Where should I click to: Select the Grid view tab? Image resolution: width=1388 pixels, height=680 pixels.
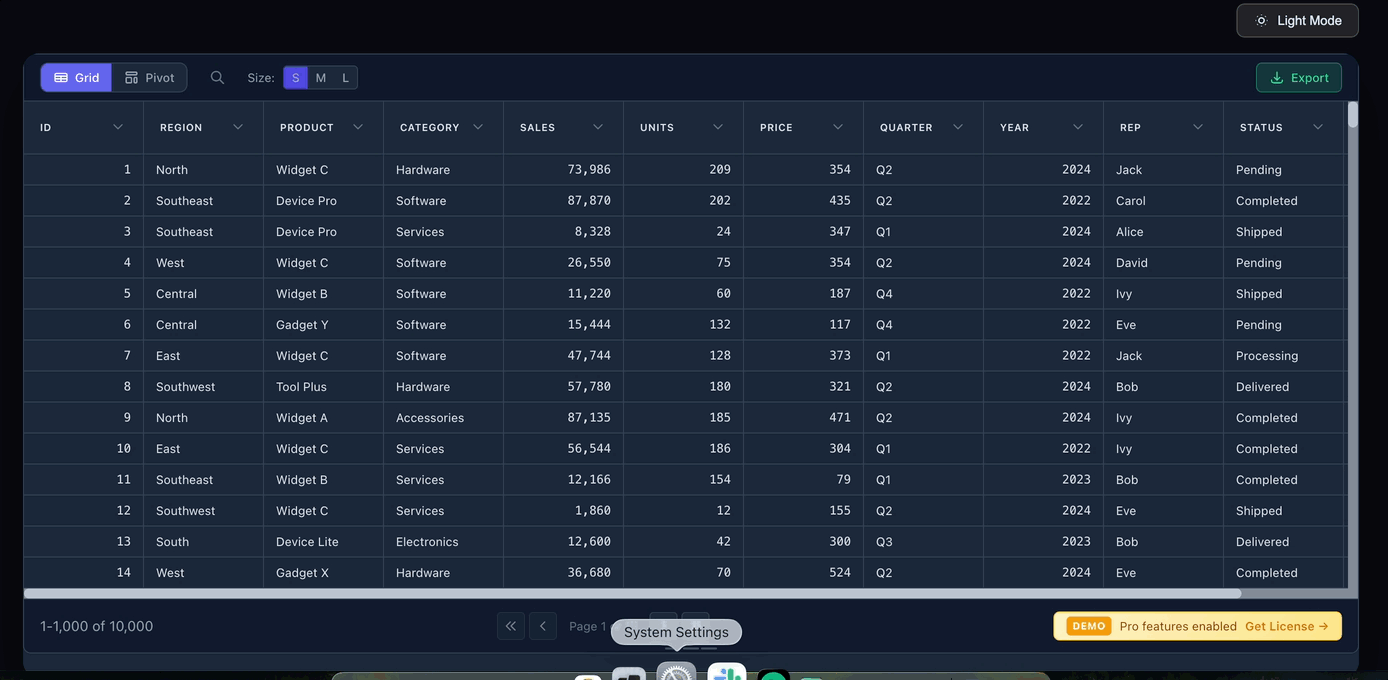pyautogui.click(x=76, y=78)
